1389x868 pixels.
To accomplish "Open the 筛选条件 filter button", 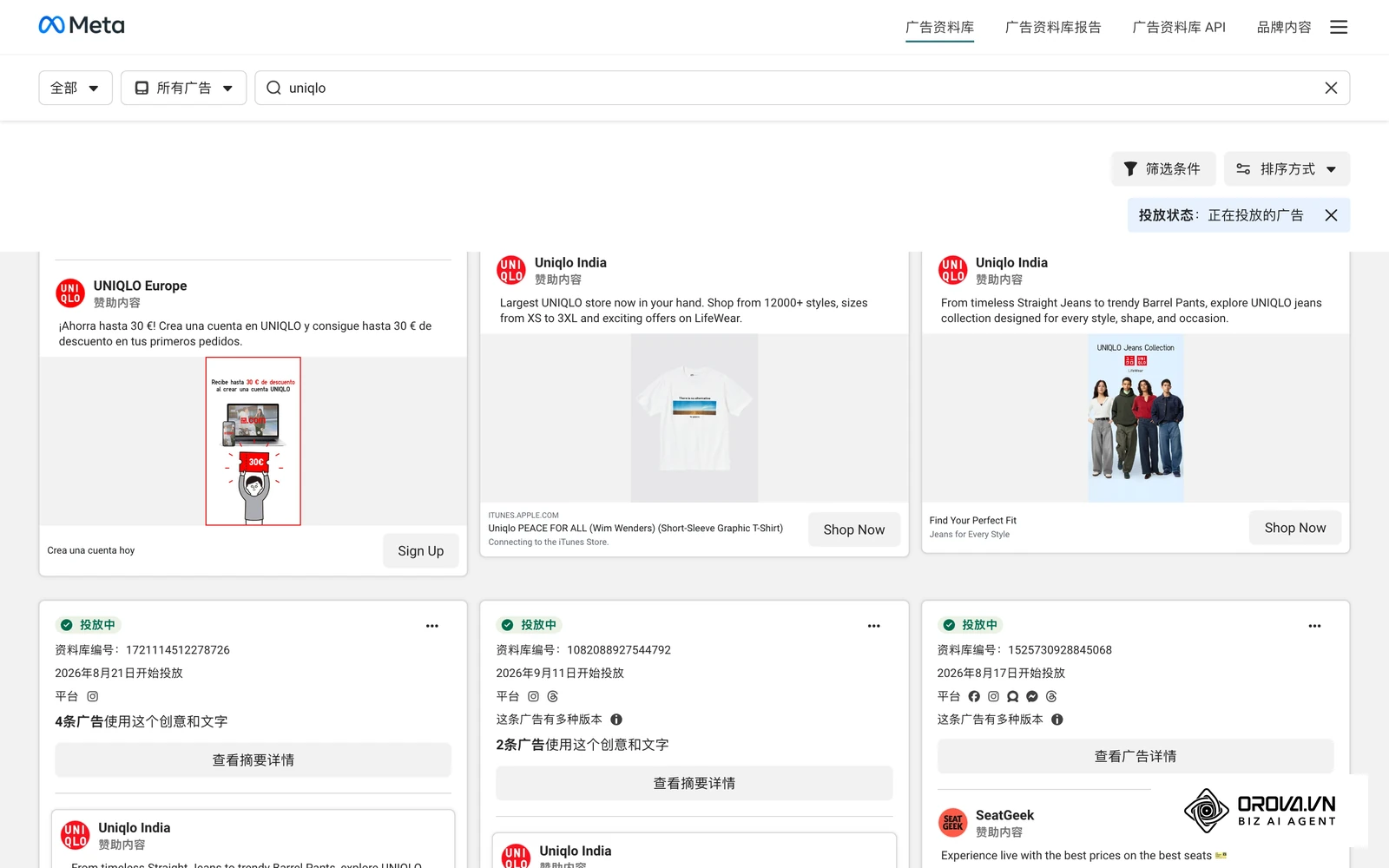I will tap(1163, 168).
